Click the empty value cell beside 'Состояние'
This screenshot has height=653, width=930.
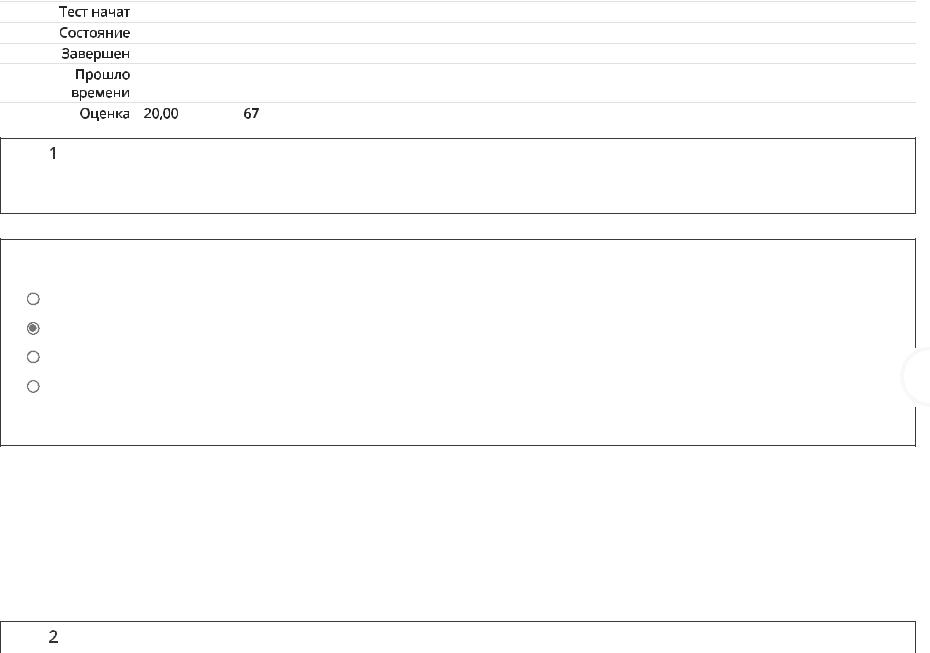click(x=527, y=33)
